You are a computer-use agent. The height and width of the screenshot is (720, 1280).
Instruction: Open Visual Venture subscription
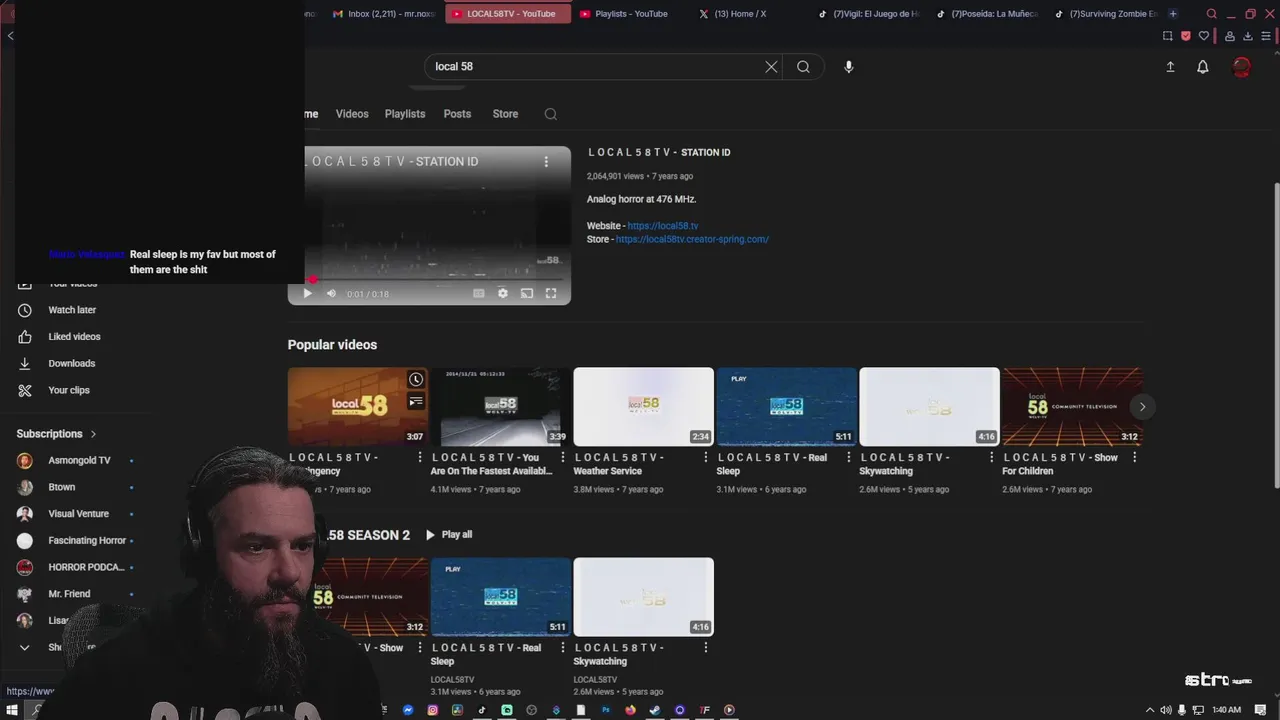[78, 514]
